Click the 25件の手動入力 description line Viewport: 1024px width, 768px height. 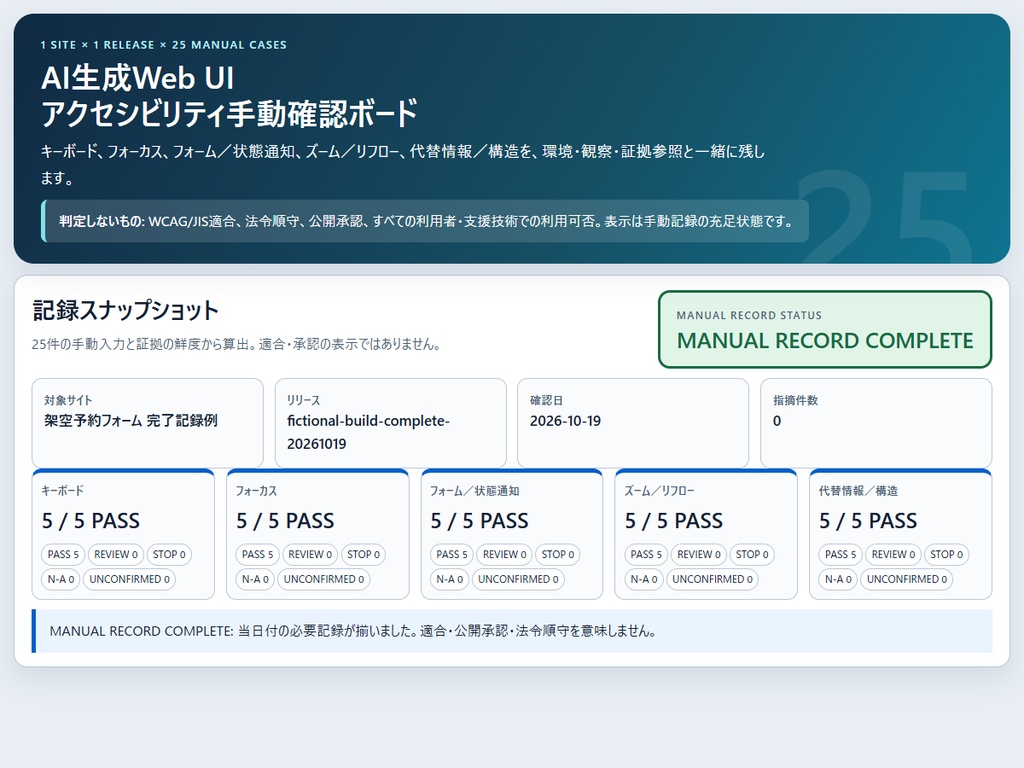click(x=236, y=344)
